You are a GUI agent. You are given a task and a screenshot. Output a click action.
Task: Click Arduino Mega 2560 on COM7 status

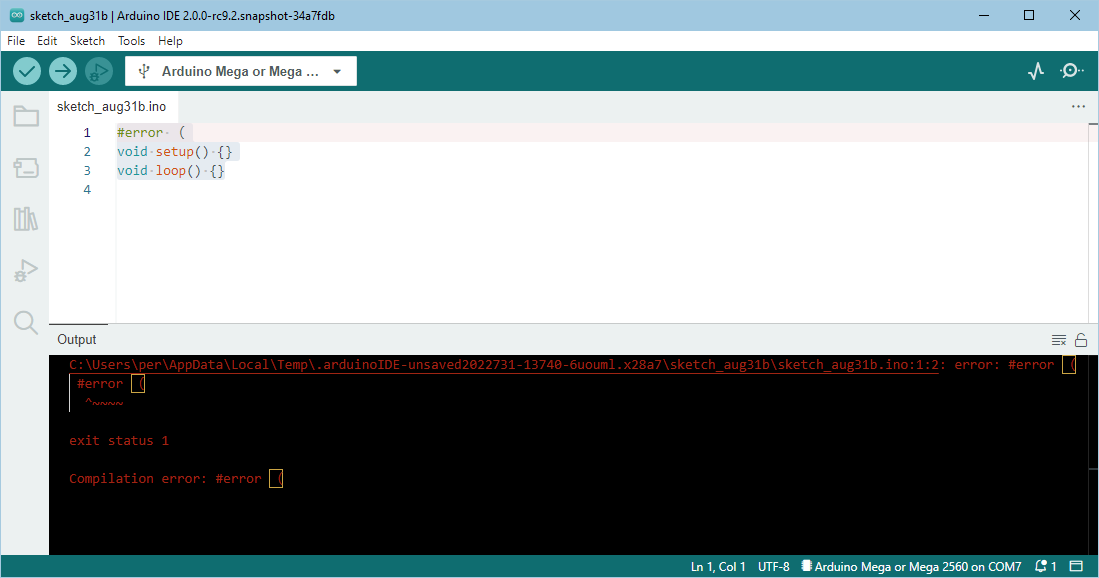pos(911,567)
